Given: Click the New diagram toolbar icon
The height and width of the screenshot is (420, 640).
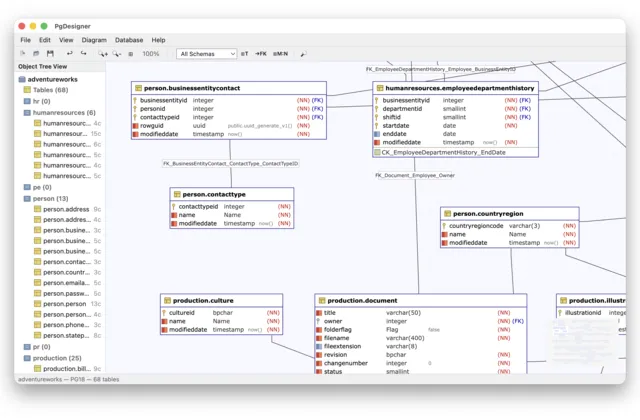Looking at the screenshot, I should [23, 53].
